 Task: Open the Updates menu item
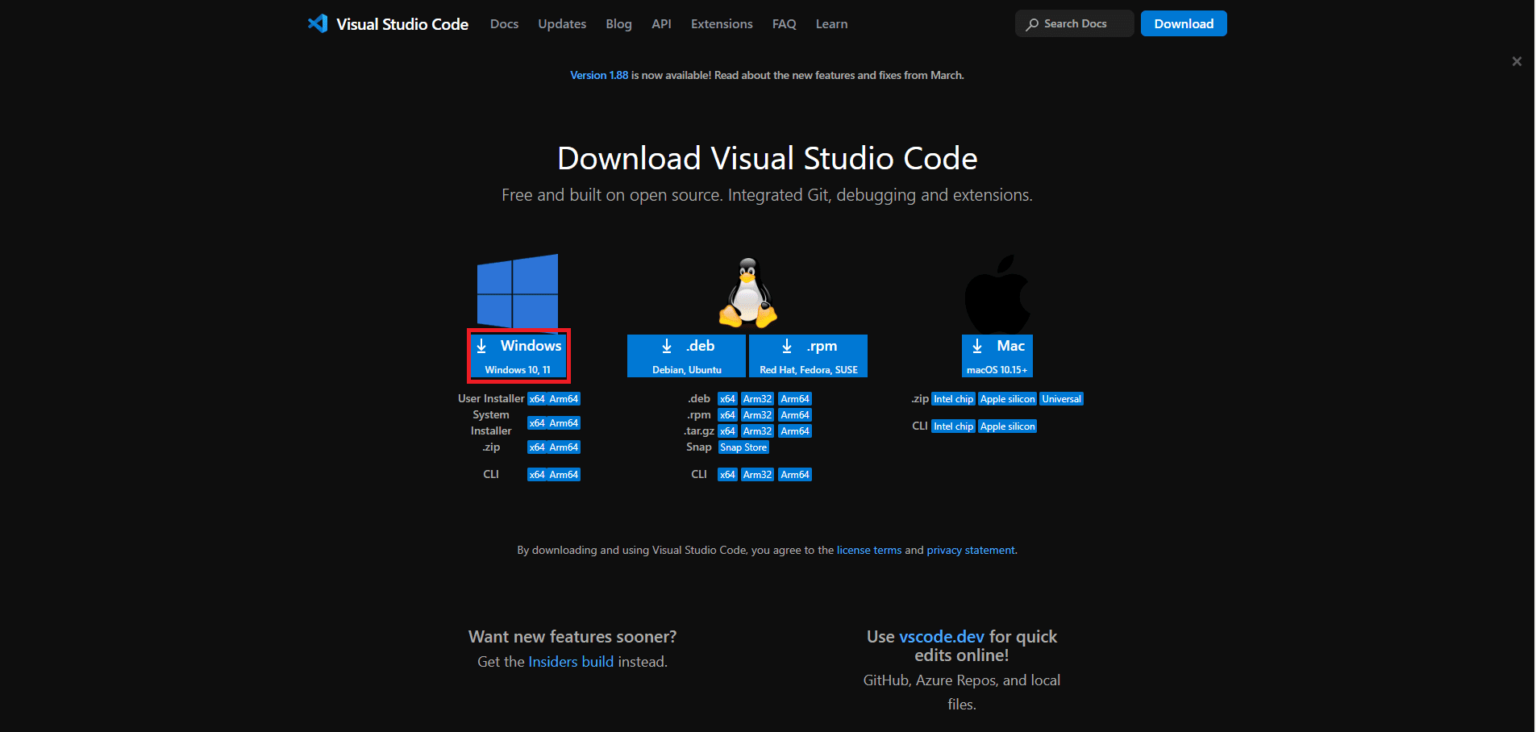click(x=562, y=23)
